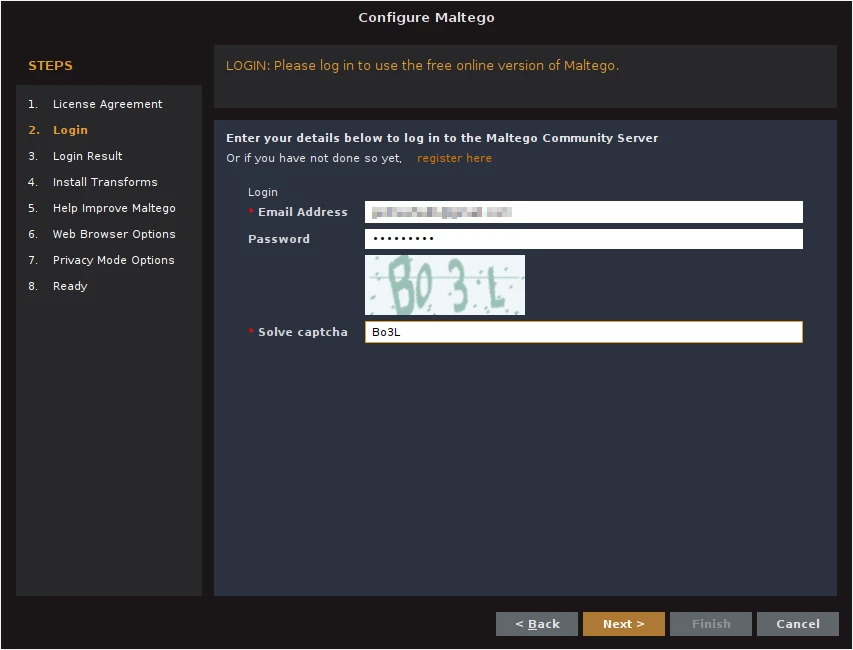Cancel the Maltego configuration wizard

pos(797,624)
